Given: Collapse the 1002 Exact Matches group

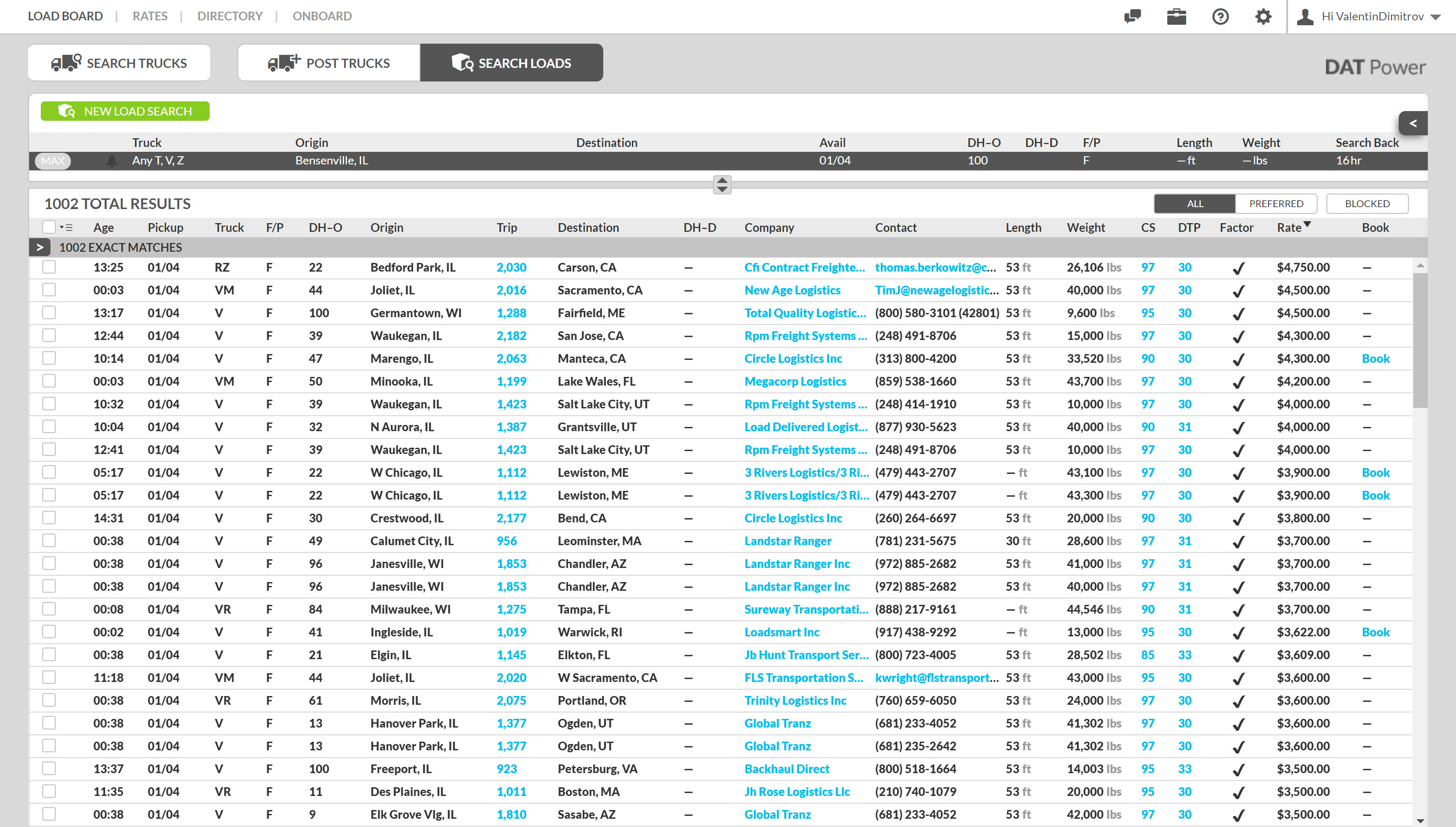Looking at the screenshot, I should coord(39,247).
